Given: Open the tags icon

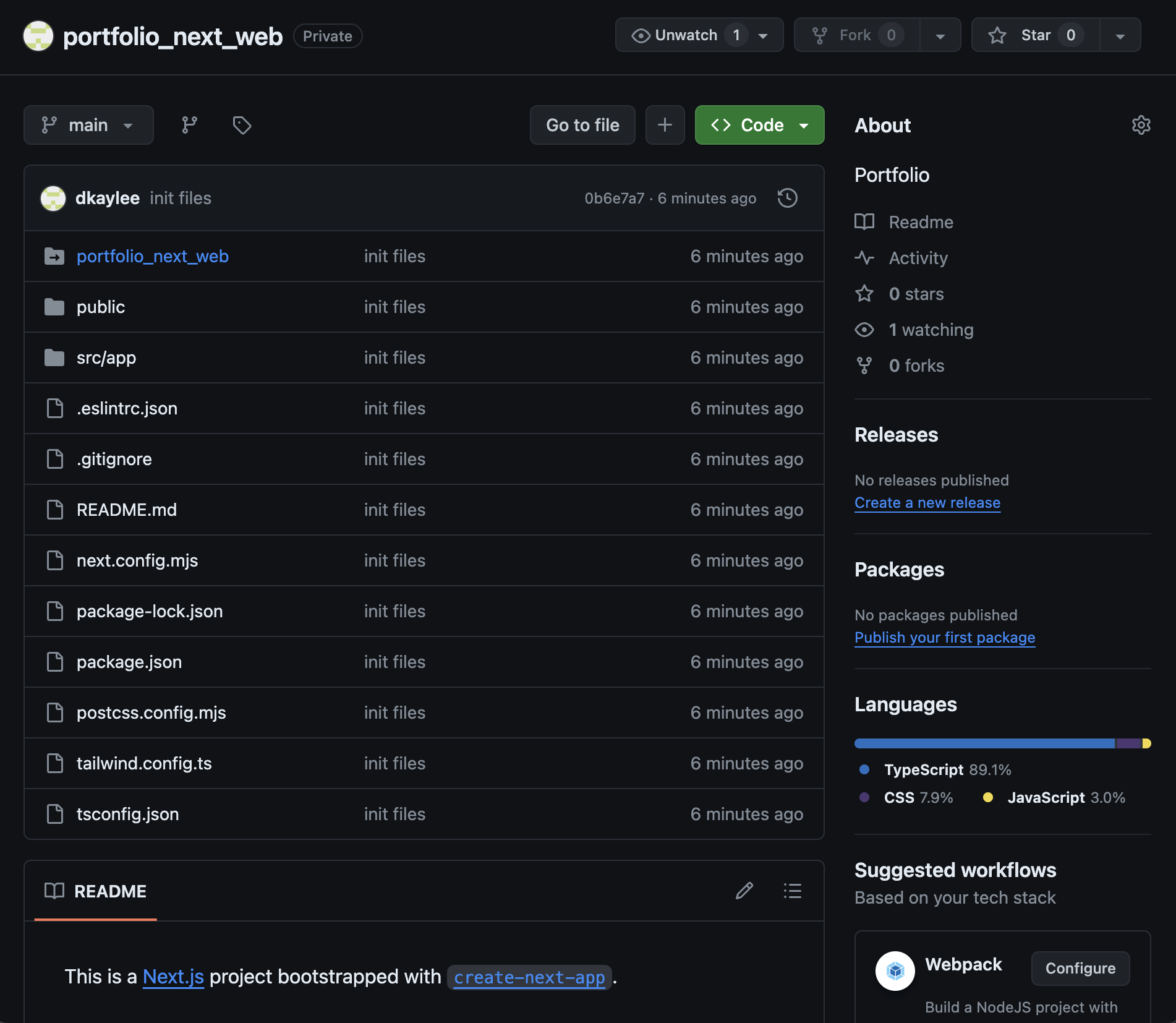Looking at the screenshot, I should [242, 125].
